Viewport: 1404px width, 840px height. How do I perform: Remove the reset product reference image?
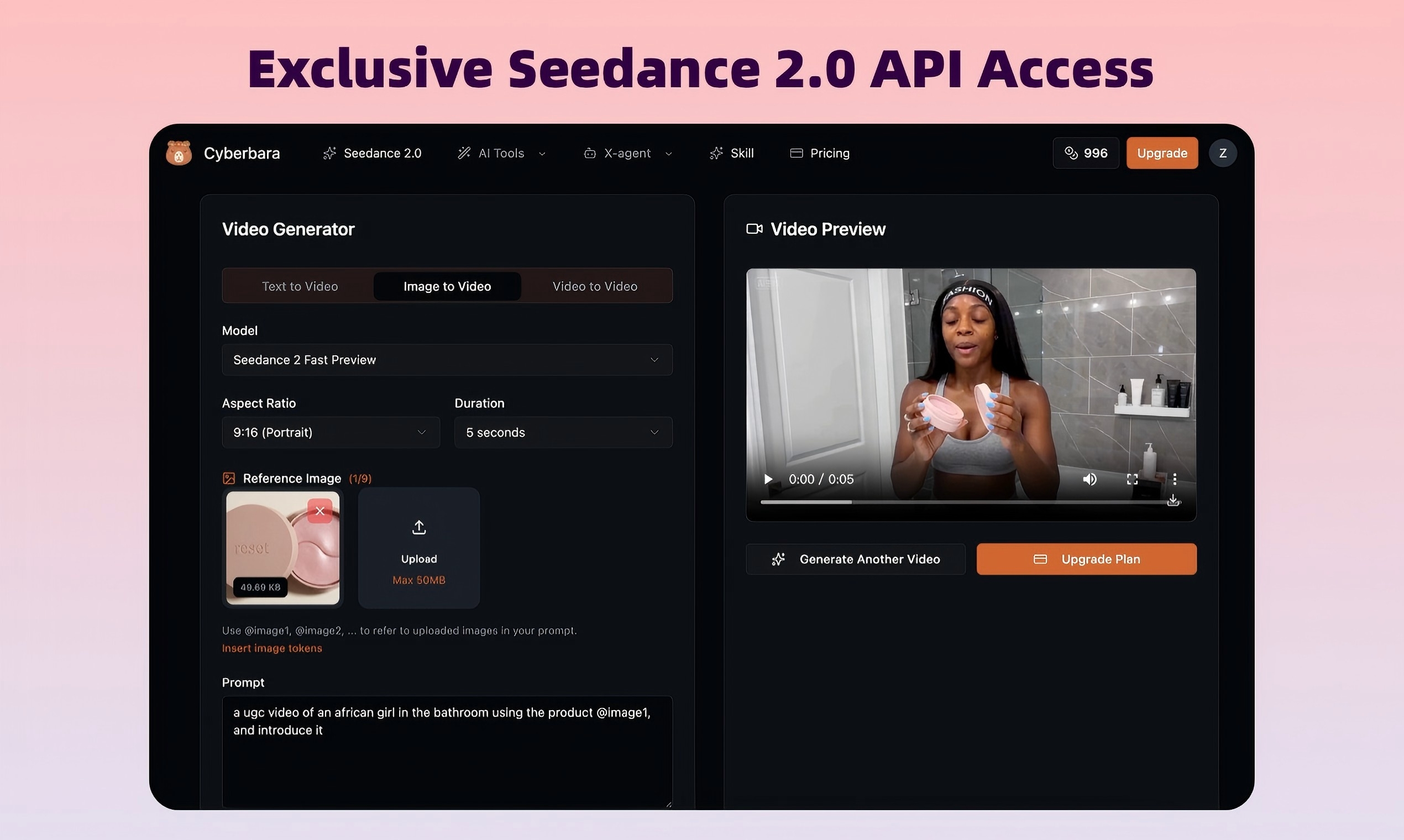tap(320, 510)
